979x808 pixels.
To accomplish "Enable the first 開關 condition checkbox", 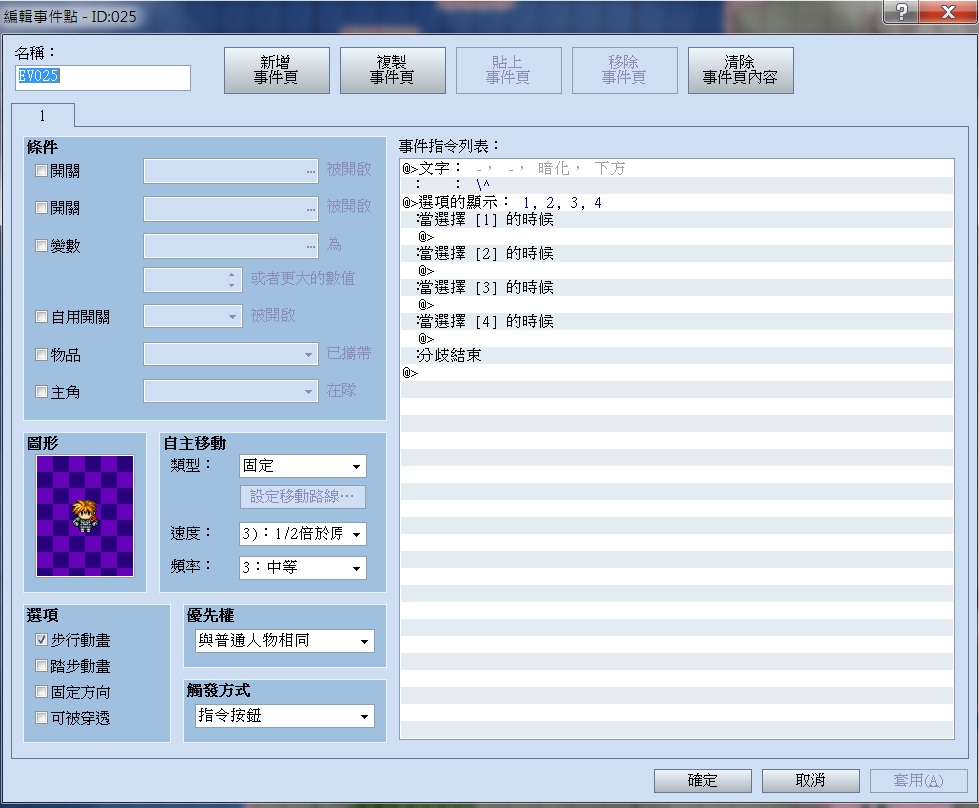I will pyautogui.click(x=41, y=170).
